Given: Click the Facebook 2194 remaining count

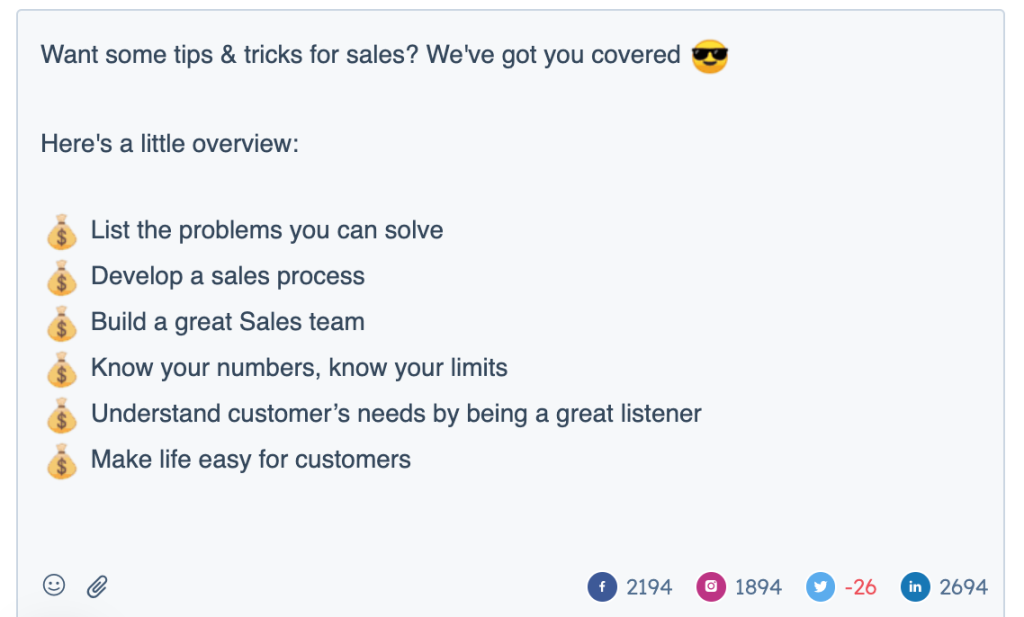Looking at the screenshot, I should click(x=649, y=587).
